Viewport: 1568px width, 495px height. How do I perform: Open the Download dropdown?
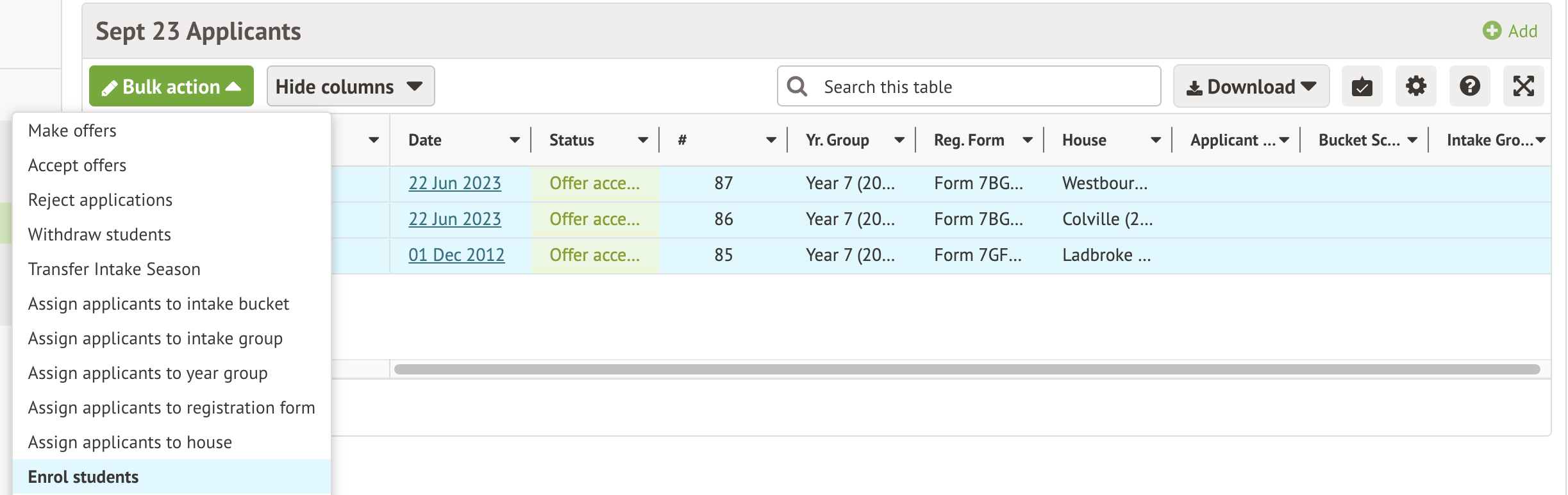click(1251, 86)
